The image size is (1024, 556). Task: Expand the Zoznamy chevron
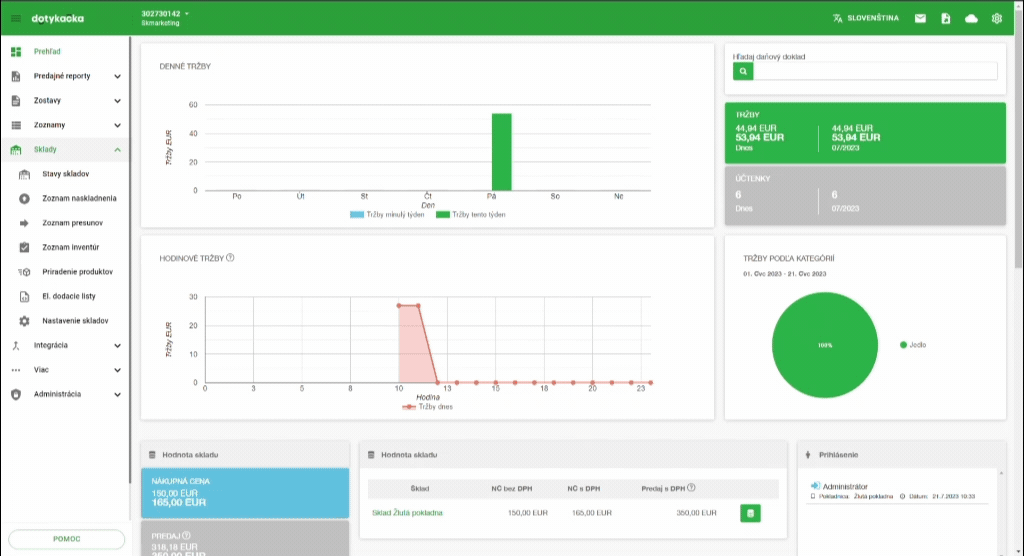point(117,125)
